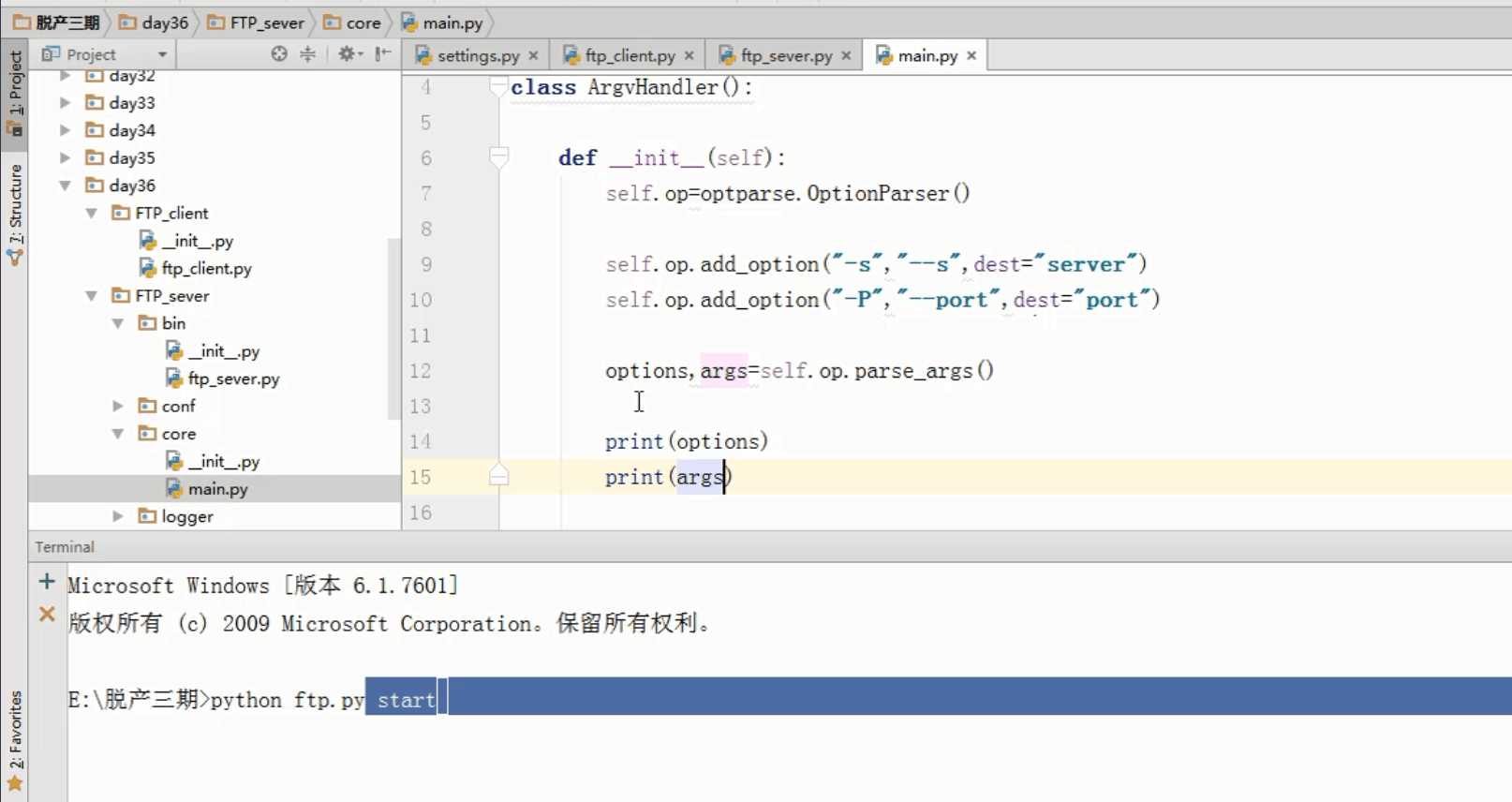Collapse the FTP_client folder
The width and height of the screenshot is (1512, 802).
click(x=91, y=213)
